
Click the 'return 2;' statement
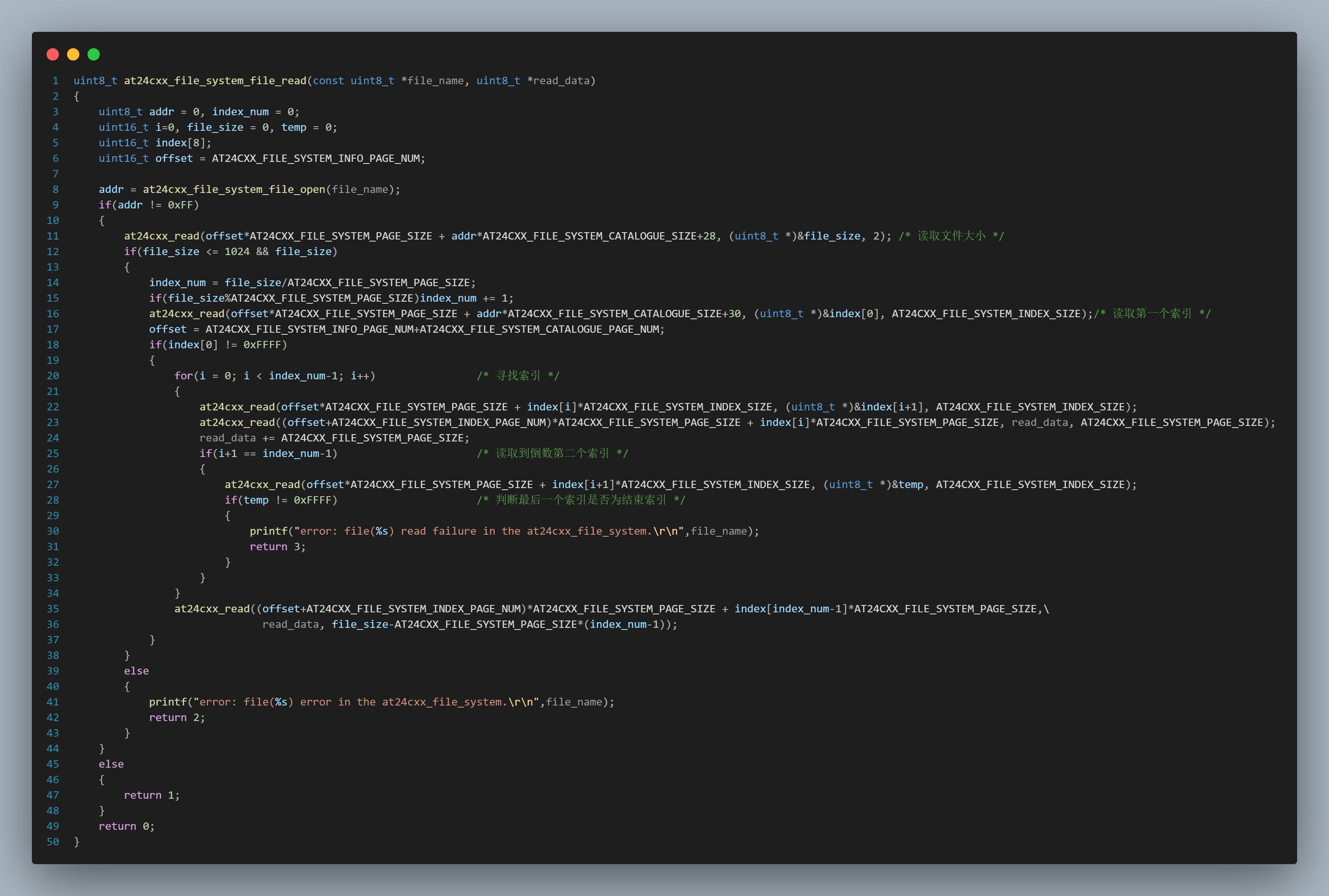[x=177, y=718]
